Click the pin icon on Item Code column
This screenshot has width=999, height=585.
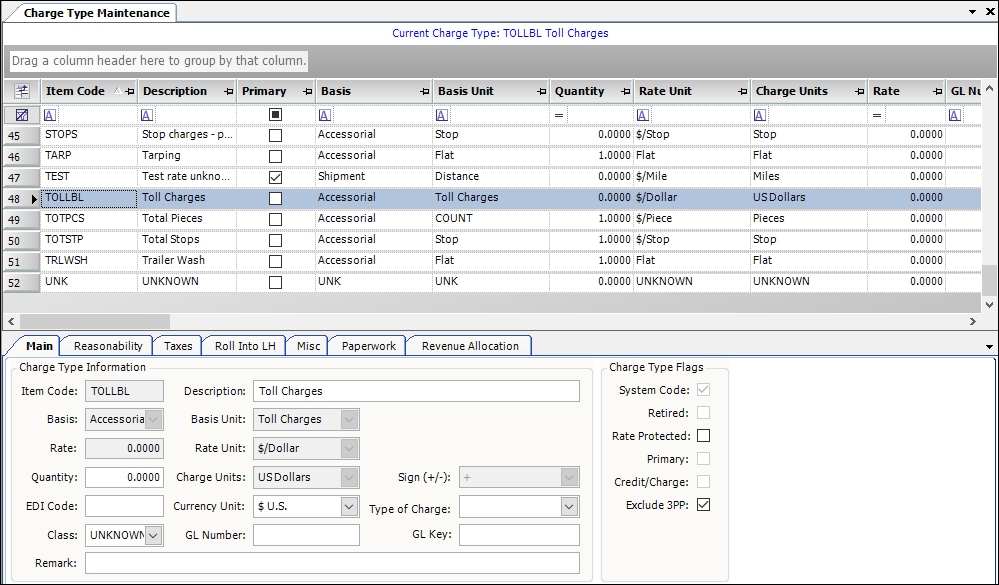(128, 91)
